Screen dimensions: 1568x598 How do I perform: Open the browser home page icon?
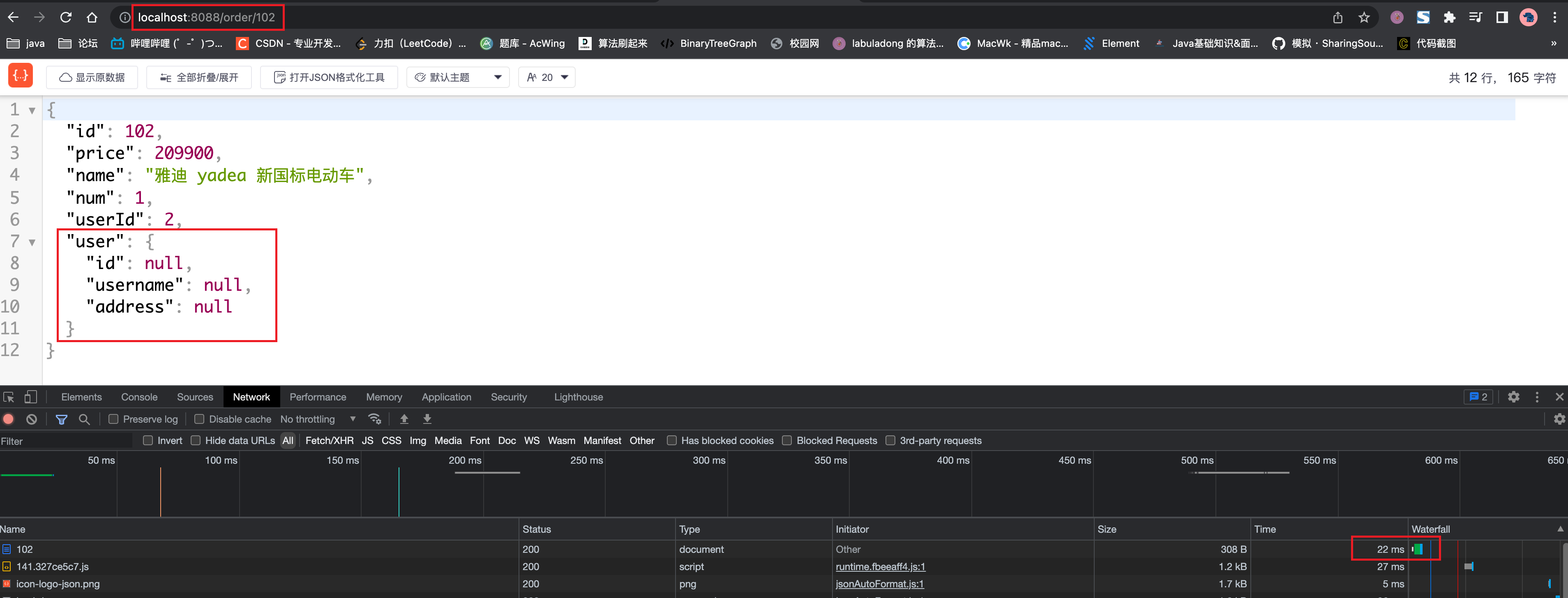pyautogui.click(x=92, y=17)
